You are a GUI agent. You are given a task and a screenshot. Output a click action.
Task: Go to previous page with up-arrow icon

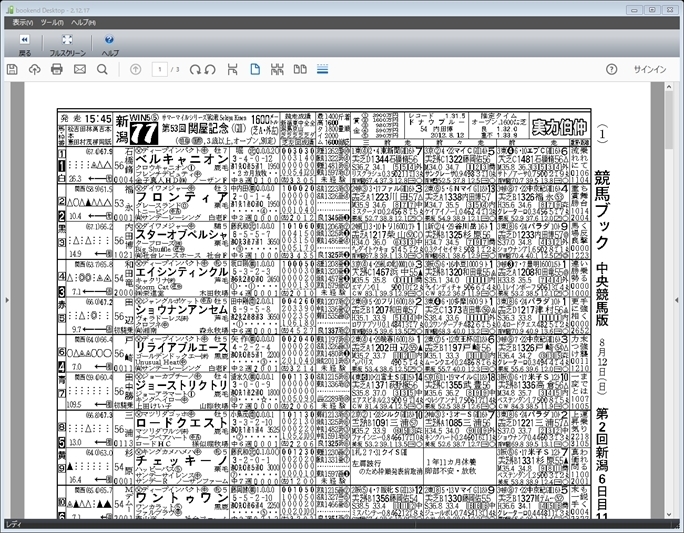pyautogui.click(x=136, y=69)
